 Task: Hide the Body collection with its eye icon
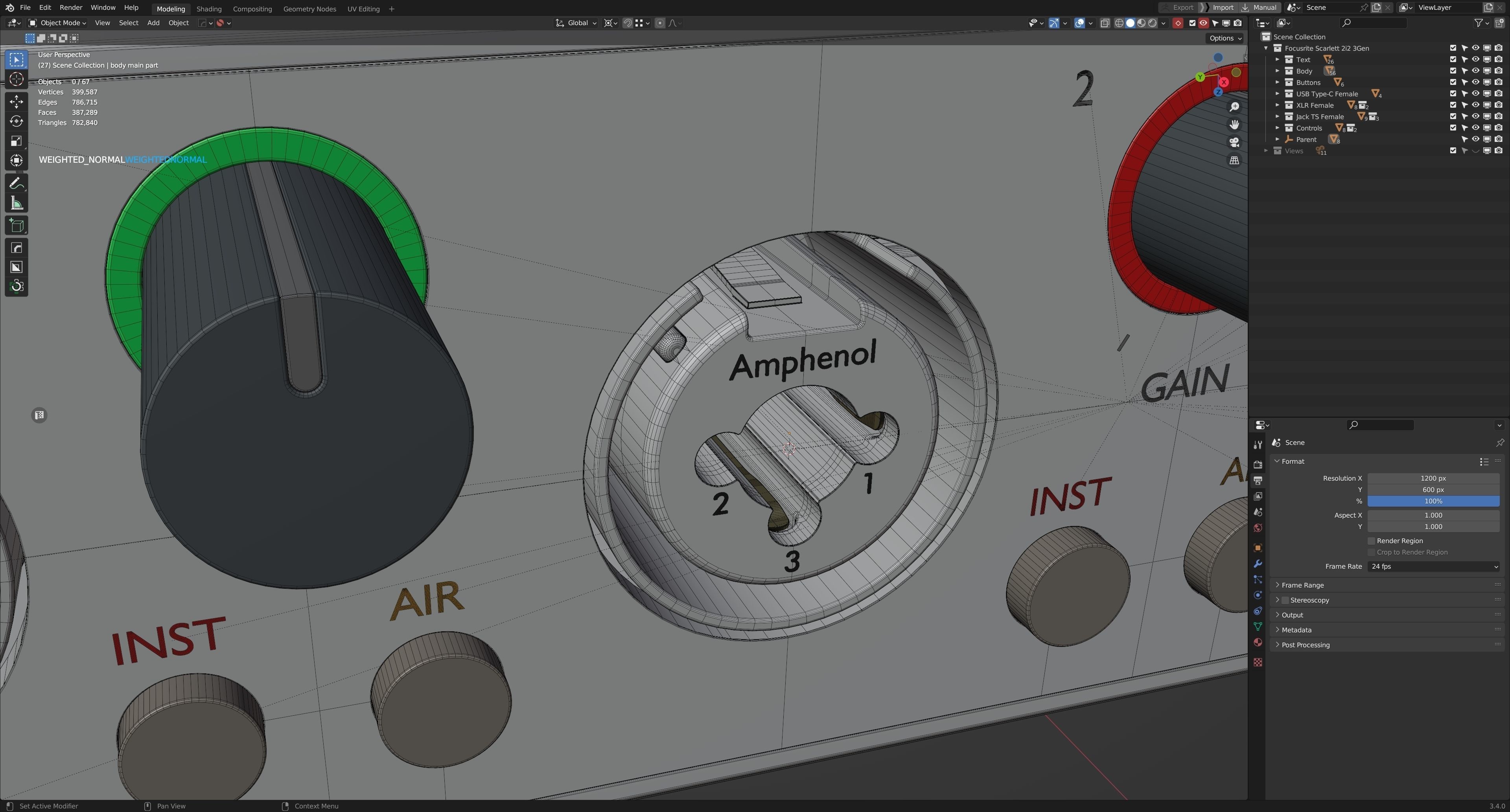tap(1475, 71)
